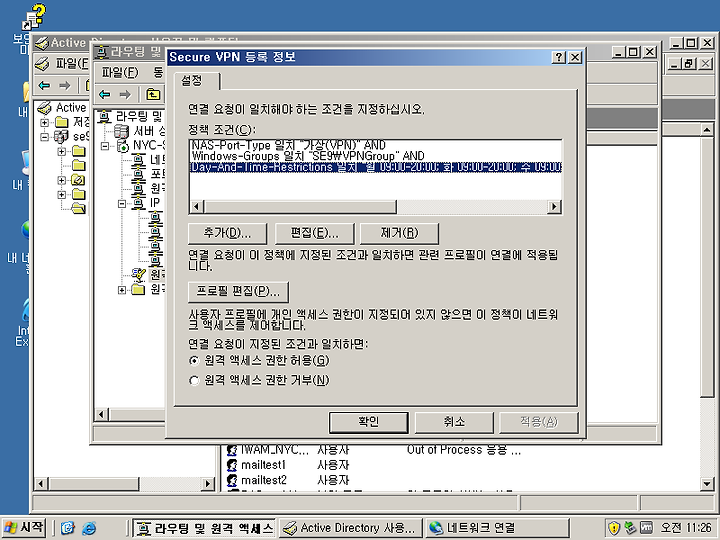Click the 오전 11:26 system clock
The width and height of the screenshot is (720, 540).
(x=686, y=528)
